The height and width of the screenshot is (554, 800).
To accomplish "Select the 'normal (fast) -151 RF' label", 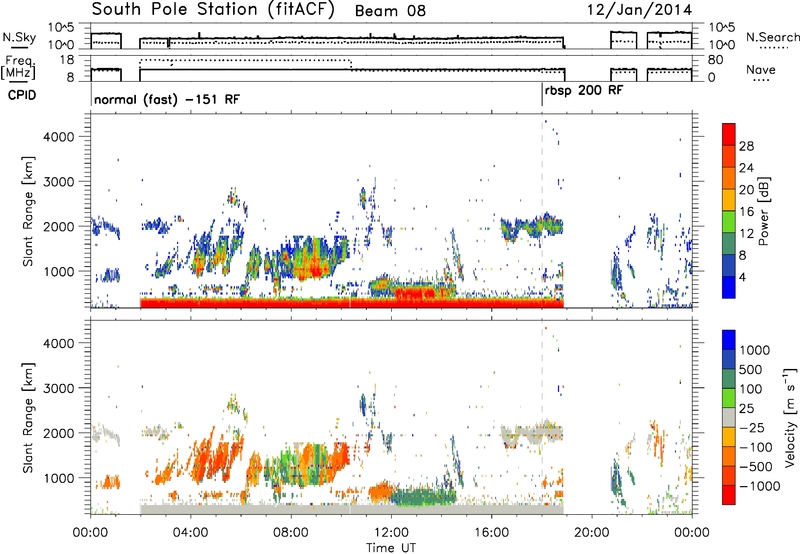I will (x=167, y=99).
